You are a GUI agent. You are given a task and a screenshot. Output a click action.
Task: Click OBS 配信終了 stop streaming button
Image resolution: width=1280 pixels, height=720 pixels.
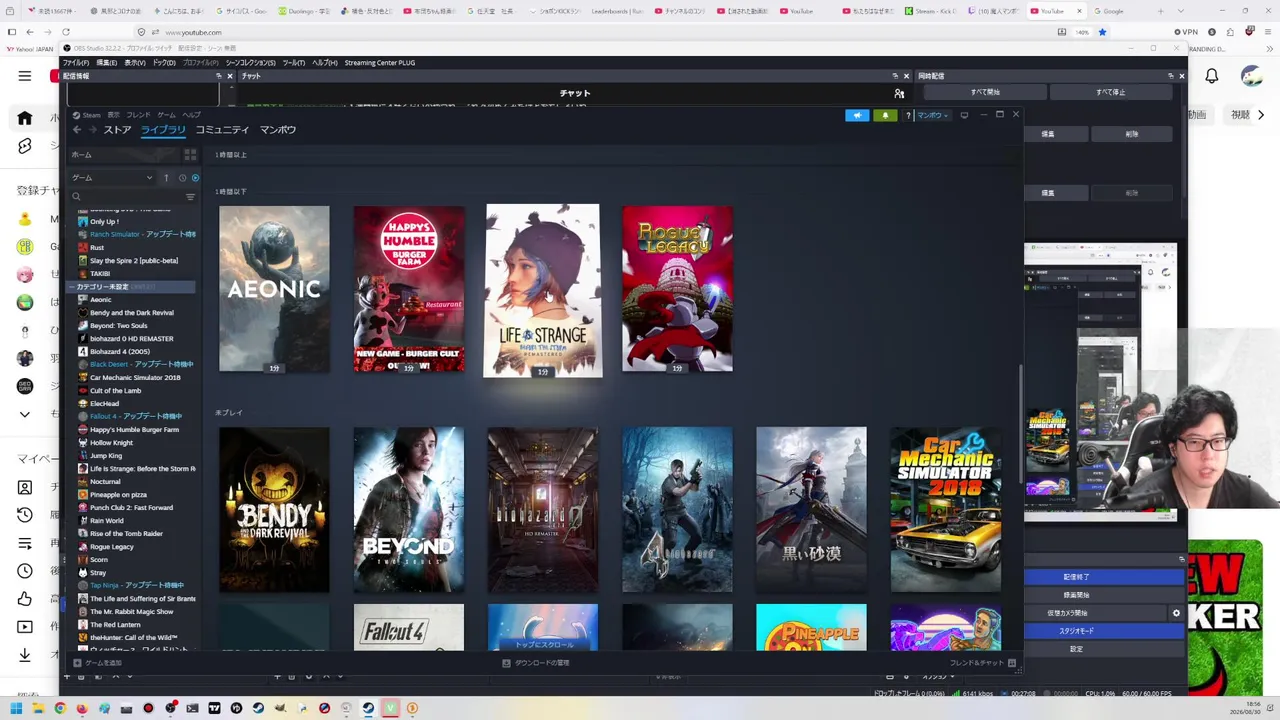1076,577
